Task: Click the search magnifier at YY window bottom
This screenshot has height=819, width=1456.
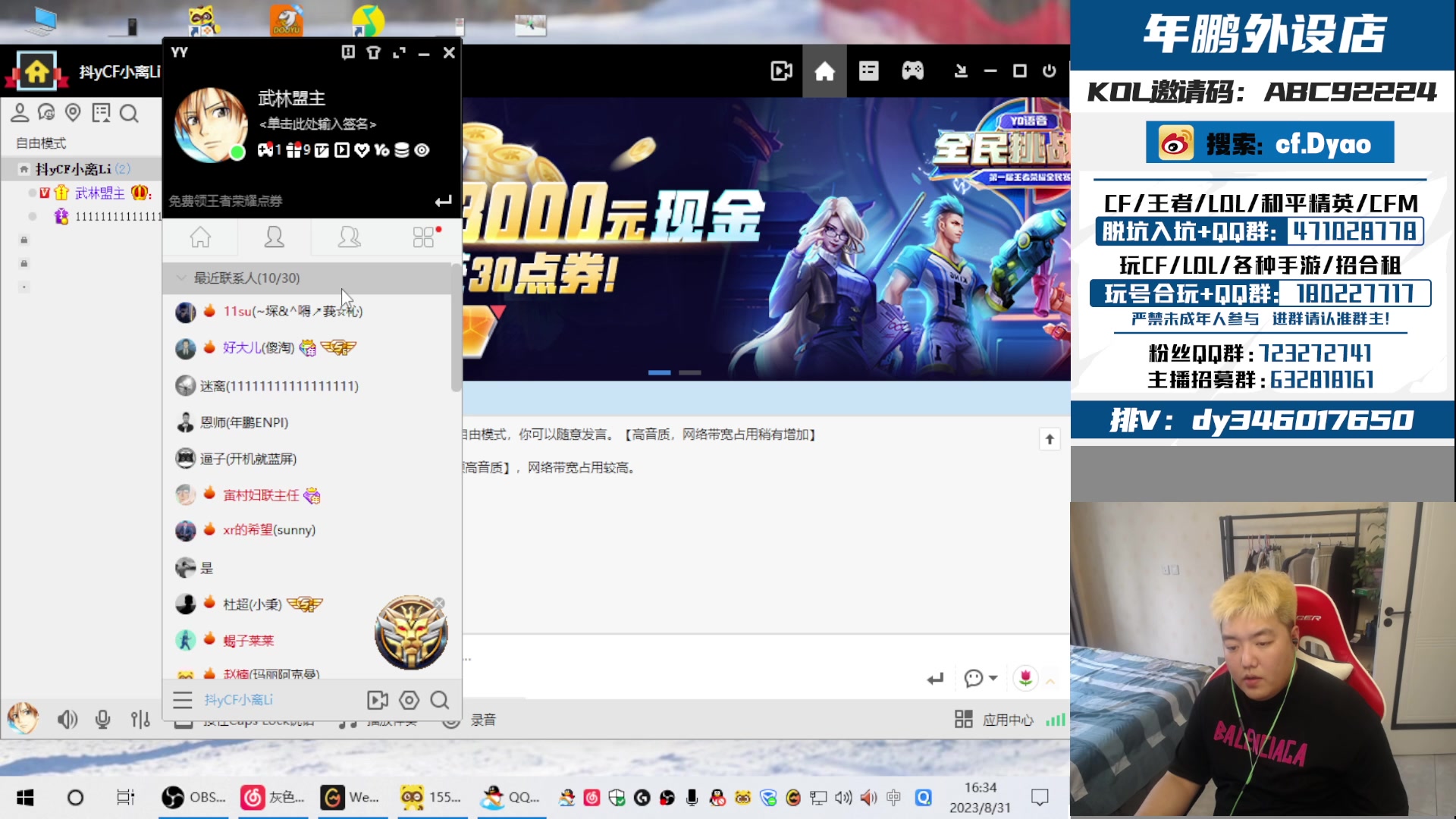Action: 440,700
